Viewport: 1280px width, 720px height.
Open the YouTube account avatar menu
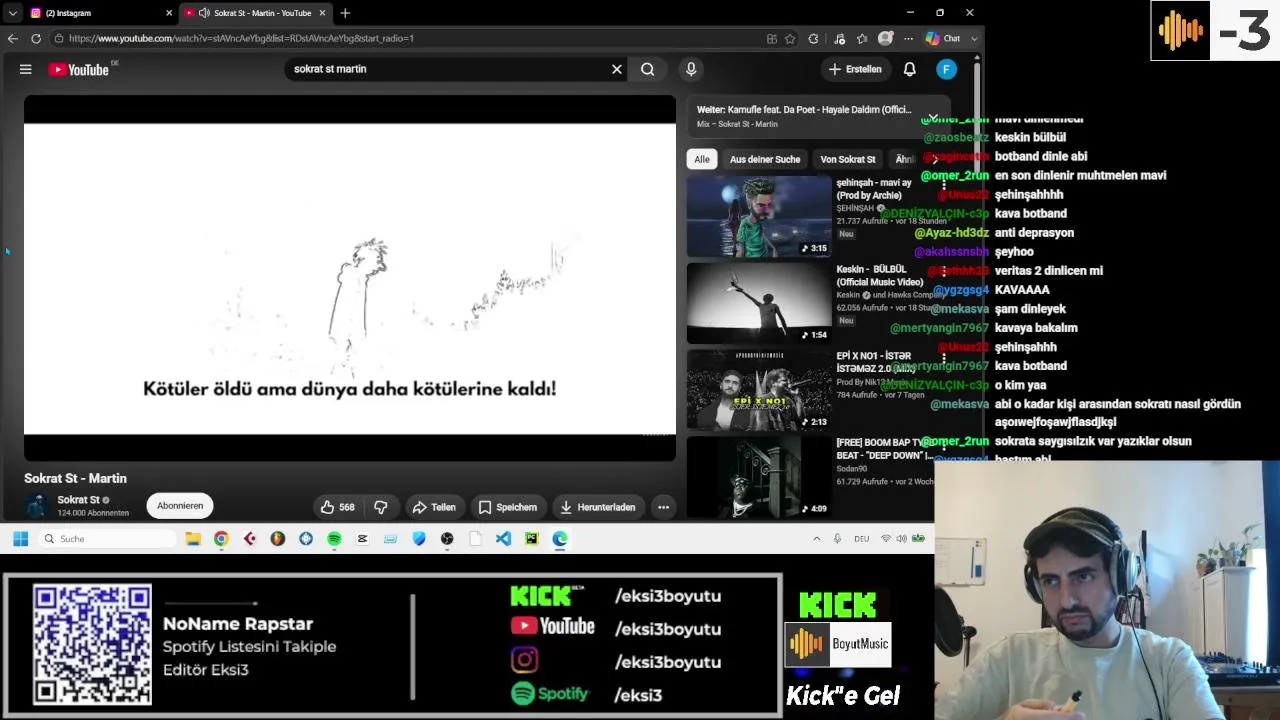[x=947, y=69]
